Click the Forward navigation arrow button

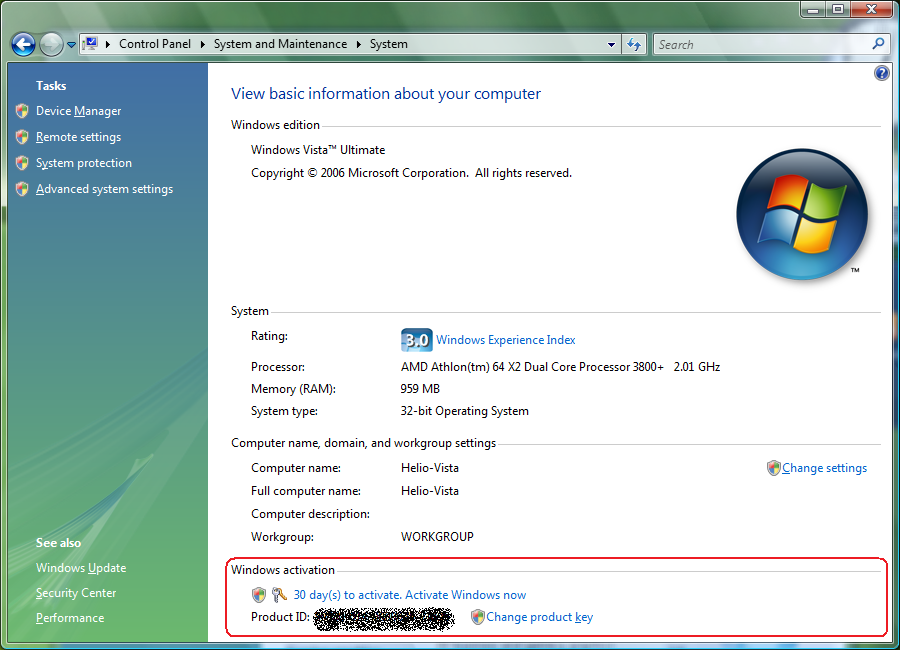pos(51,44)
